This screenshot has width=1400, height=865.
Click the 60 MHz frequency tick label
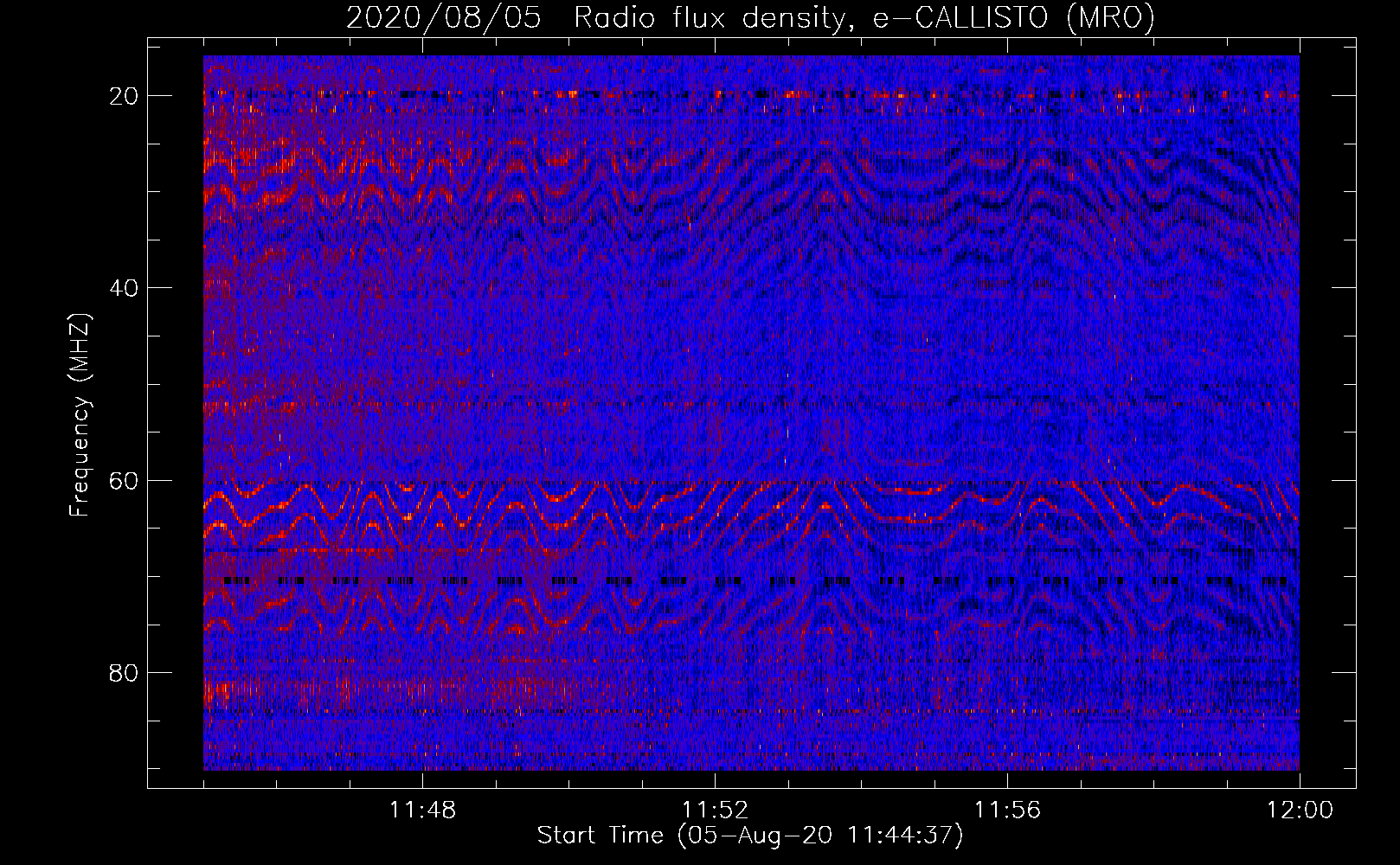[x=125, y=480]
